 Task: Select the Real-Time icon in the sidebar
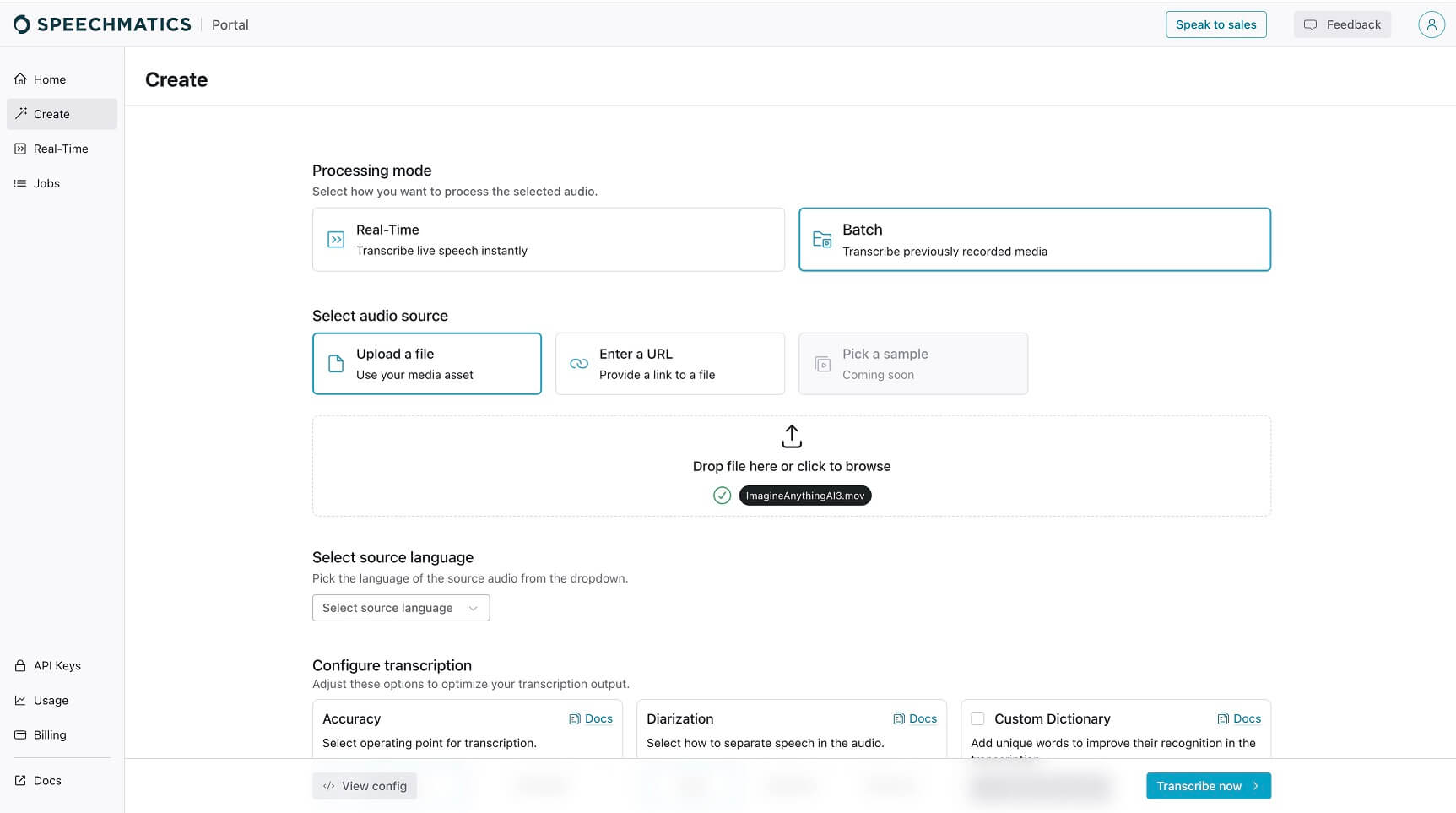pyautogui.click(x=21, y=149)
